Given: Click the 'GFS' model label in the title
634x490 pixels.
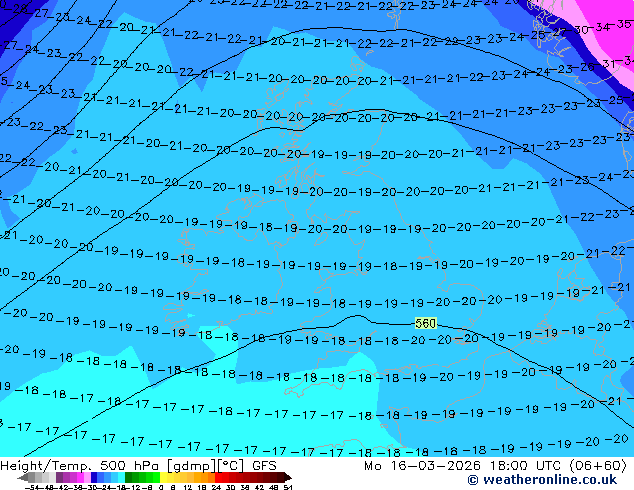Looking at the screenshot, I should point(264,466).
